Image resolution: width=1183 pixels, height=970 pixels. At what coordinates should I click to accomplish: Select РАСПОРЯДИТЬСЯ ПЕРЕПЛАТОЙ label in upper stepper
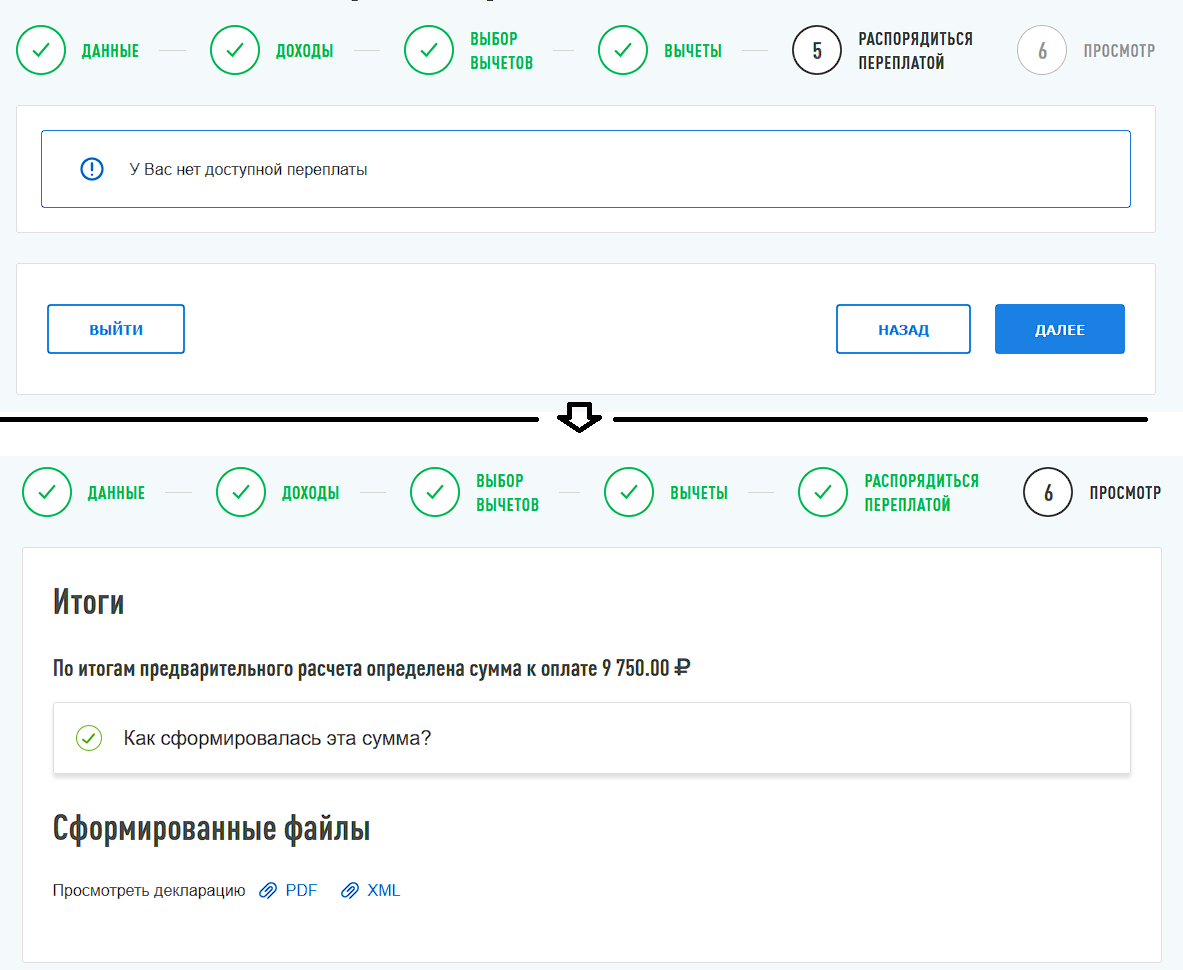pyautogui.click(x=915, y=51)
